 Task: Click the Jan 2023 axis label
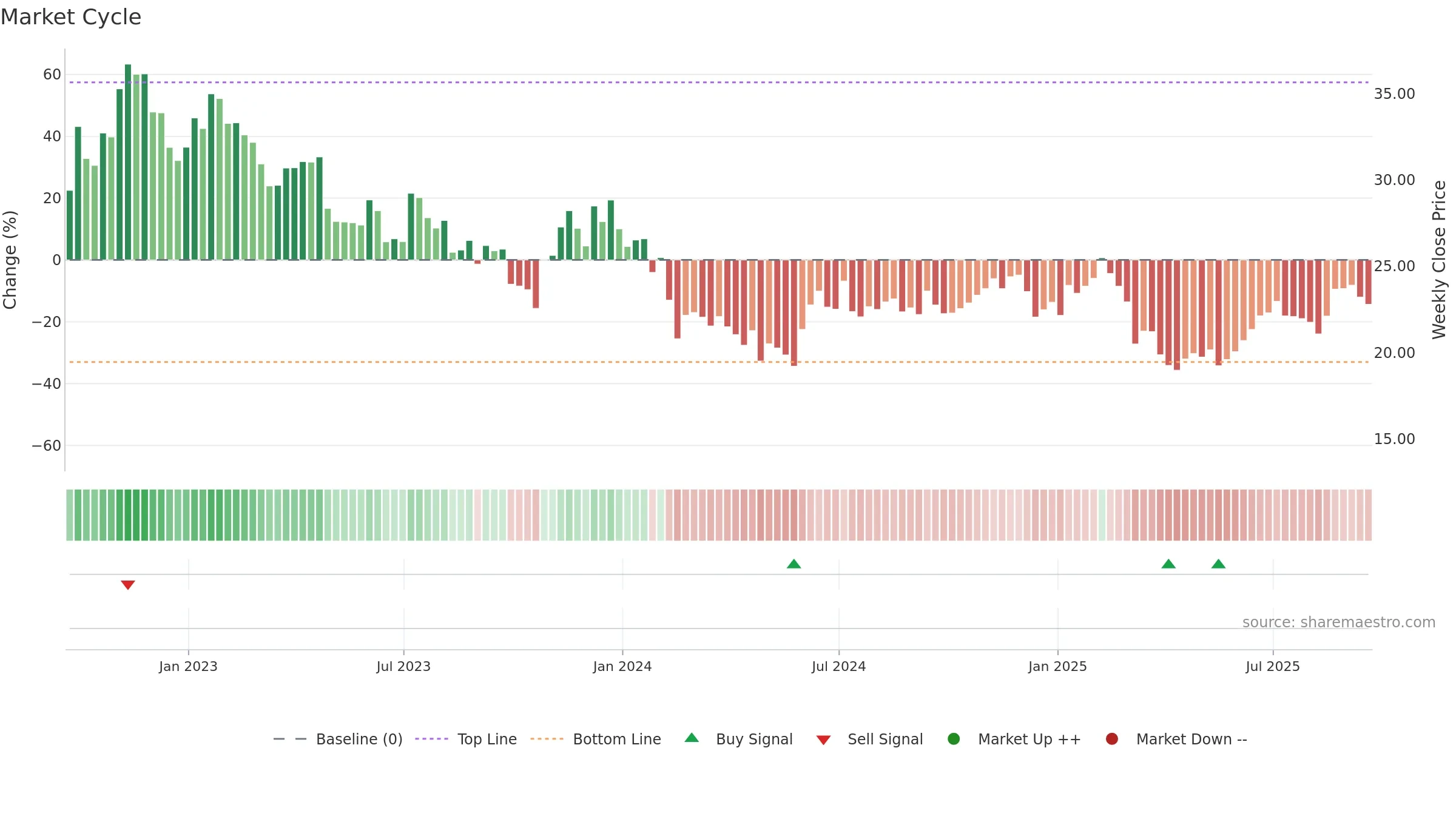tap(188, 666)
